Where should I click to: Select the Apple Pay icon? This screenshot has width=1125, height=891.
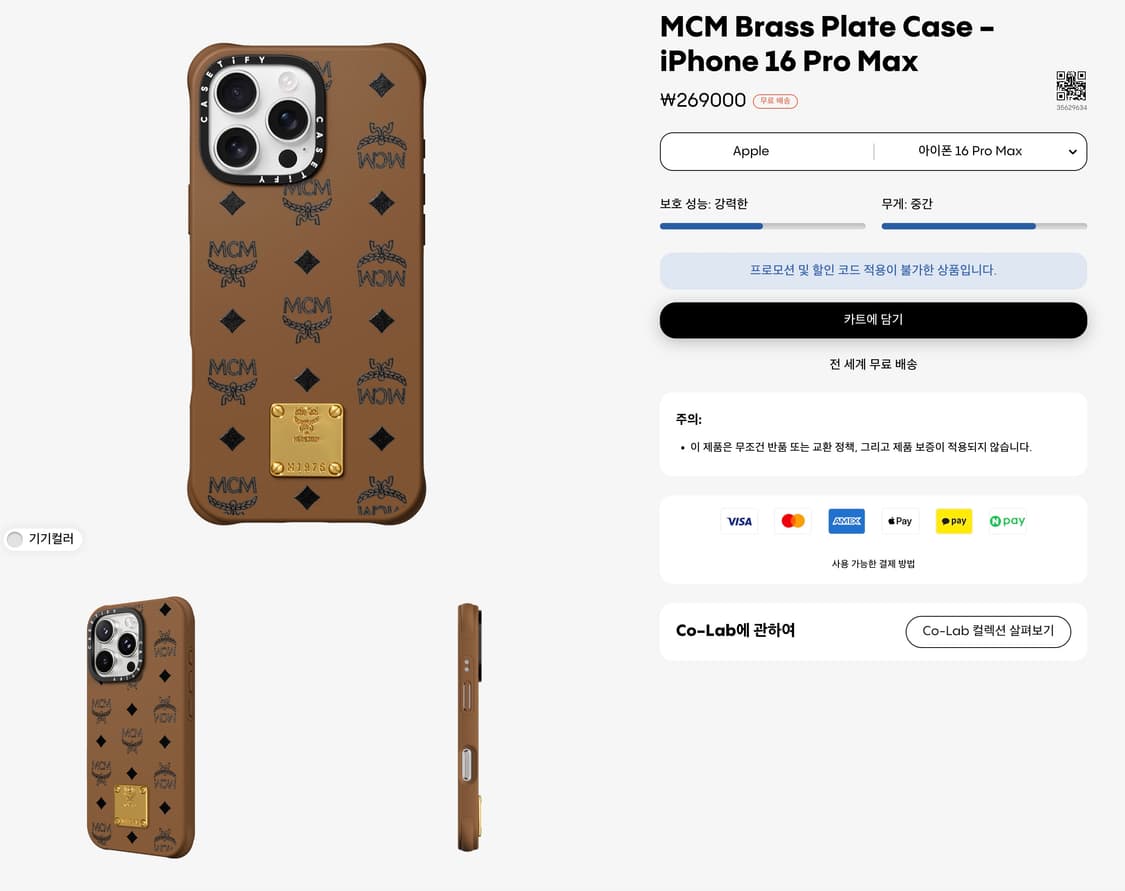coord(900,521)
